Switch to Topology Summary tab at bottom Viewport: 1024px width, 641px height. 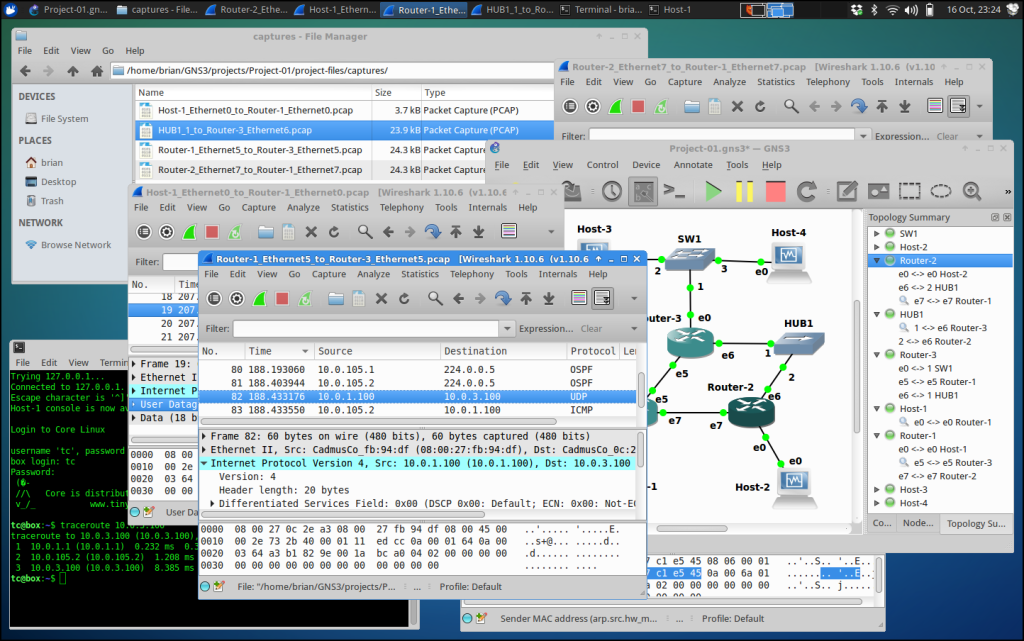click(x=976, y=524)
